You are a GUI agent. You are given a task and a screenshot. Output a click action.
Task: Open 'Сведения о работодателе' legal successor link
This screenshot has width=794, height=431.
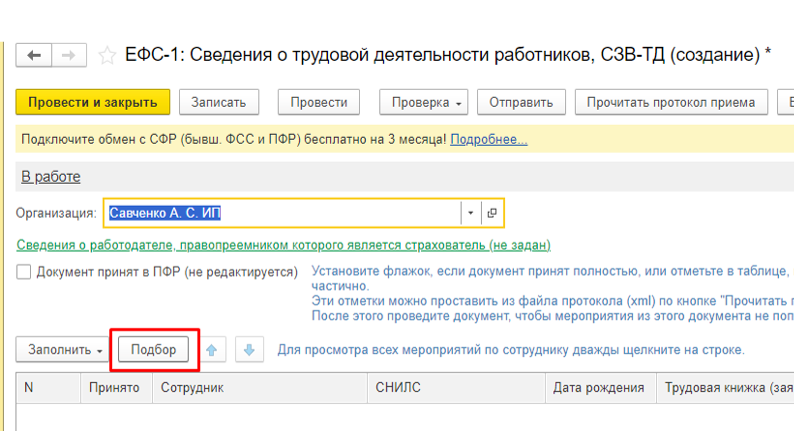(x=284, y=245)
